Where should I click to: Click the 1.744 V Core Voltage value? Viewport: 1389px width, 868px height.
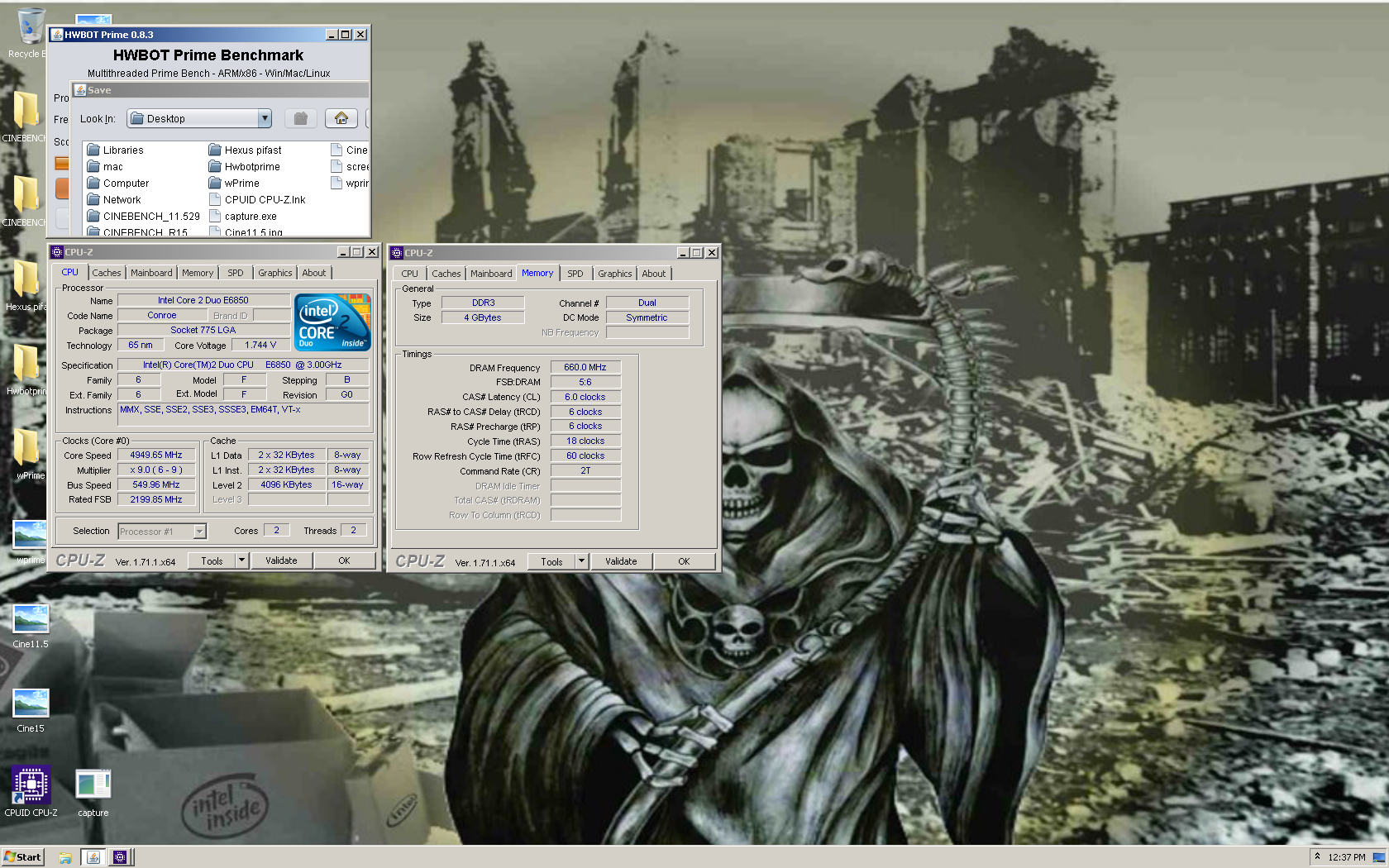(260, 345)
